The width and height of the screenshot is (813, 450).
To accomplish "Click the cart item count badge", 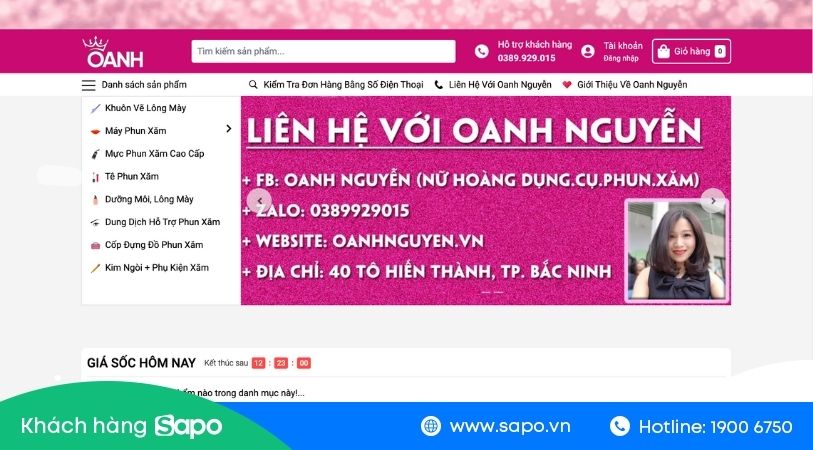I will (x=720, y=51).
